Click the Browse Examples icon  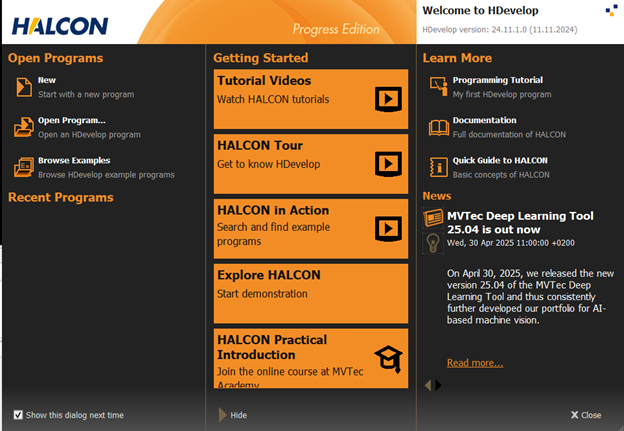tap(24, 167)
